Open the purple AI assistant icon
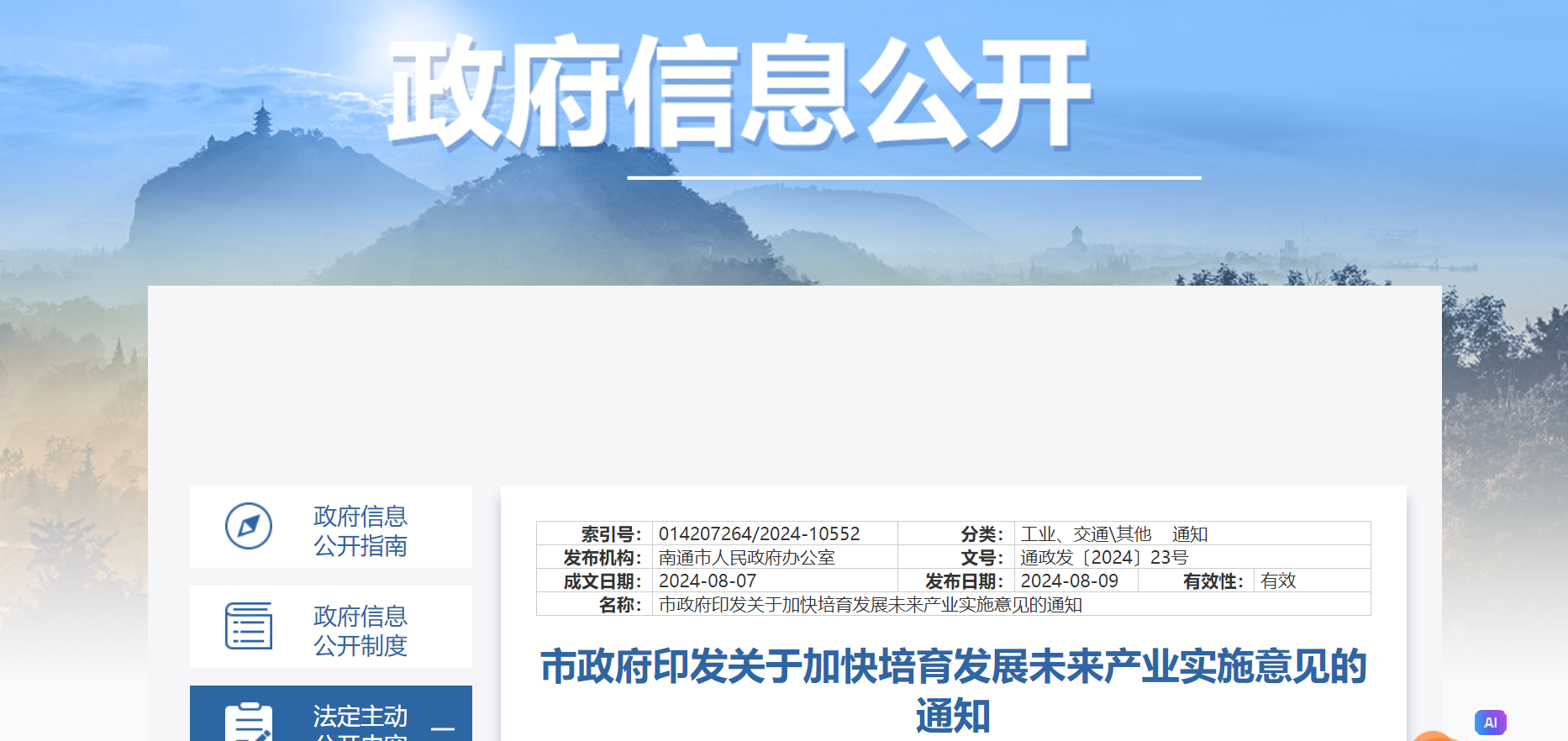This screenshot has width=1568, height=741. pyautogui.click(x=1490, y=722)
